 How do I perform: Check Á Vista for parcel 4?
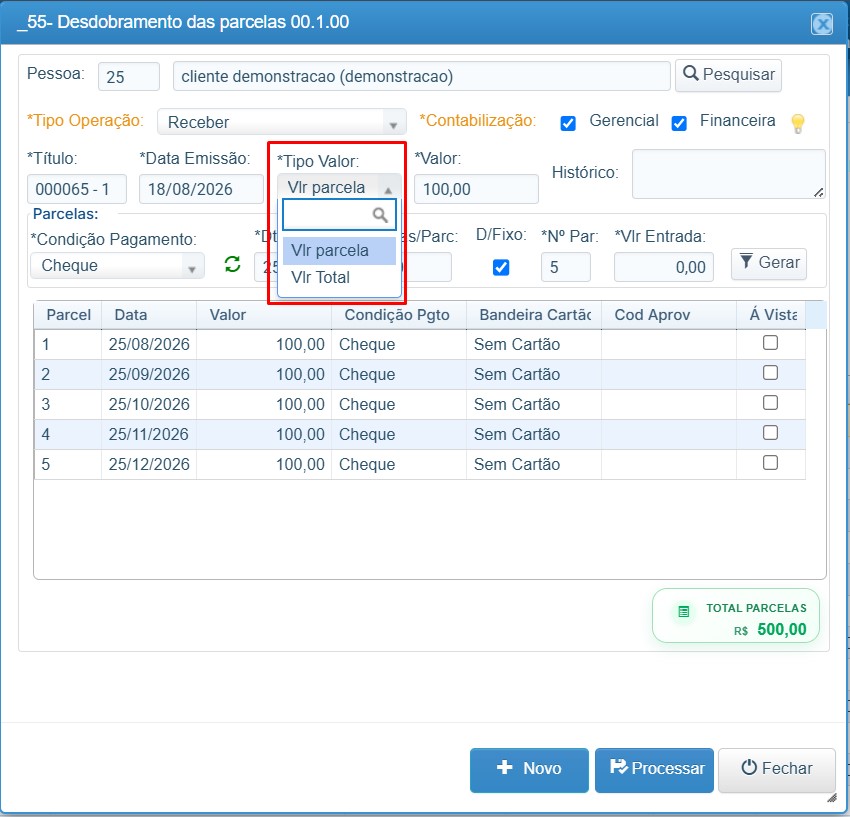pyautogui.click(x=770, y=433)
